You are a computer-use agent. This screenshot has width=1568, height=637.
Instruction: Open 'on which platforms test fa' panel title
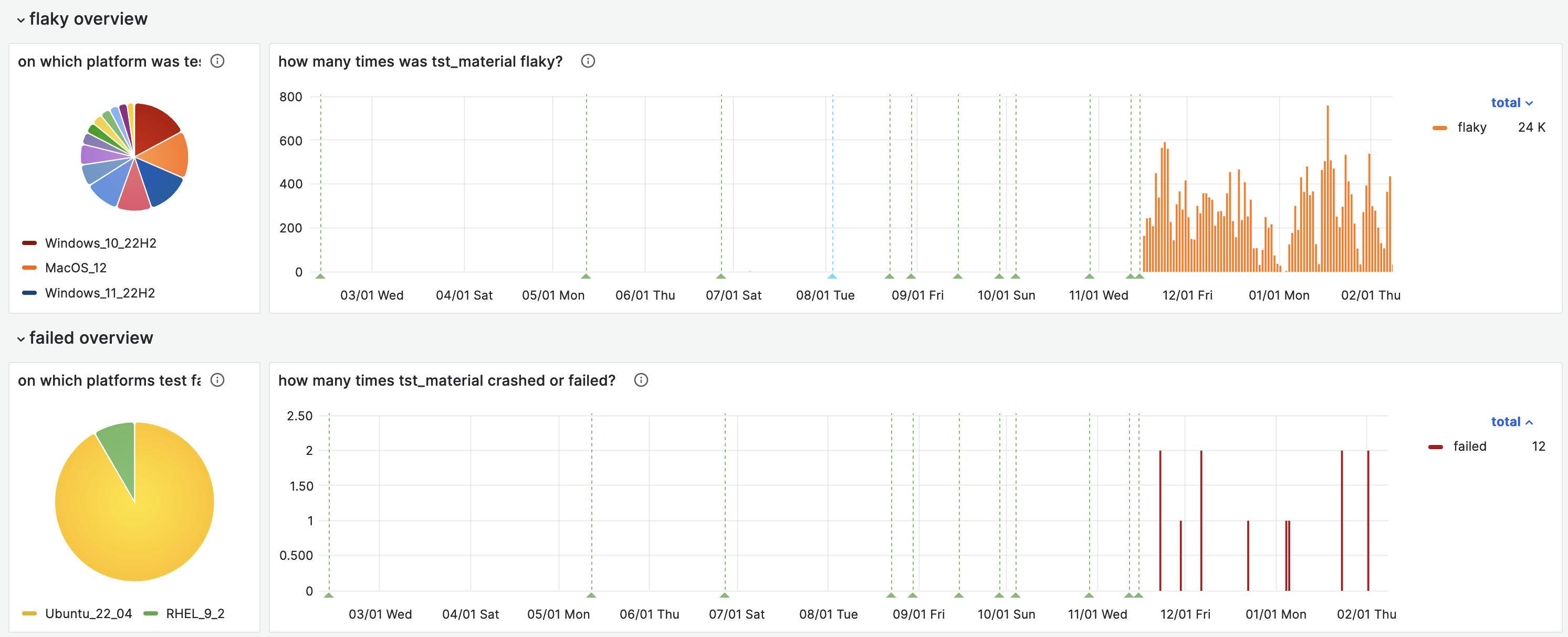[109, 381]
